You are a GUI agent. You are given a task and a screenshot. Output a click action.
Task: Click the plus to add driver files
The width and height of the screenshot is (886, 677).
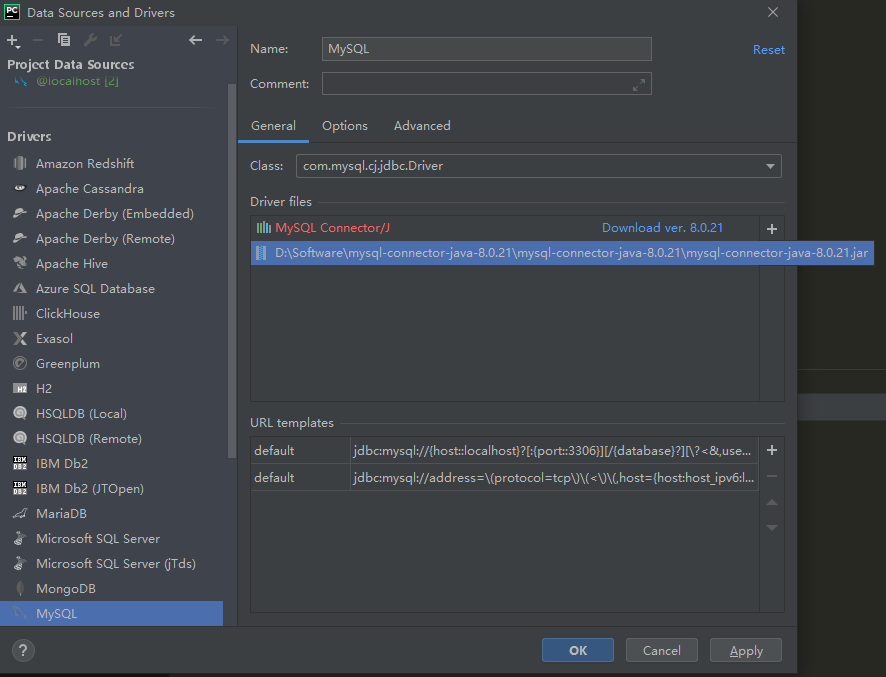pos(771,228)
